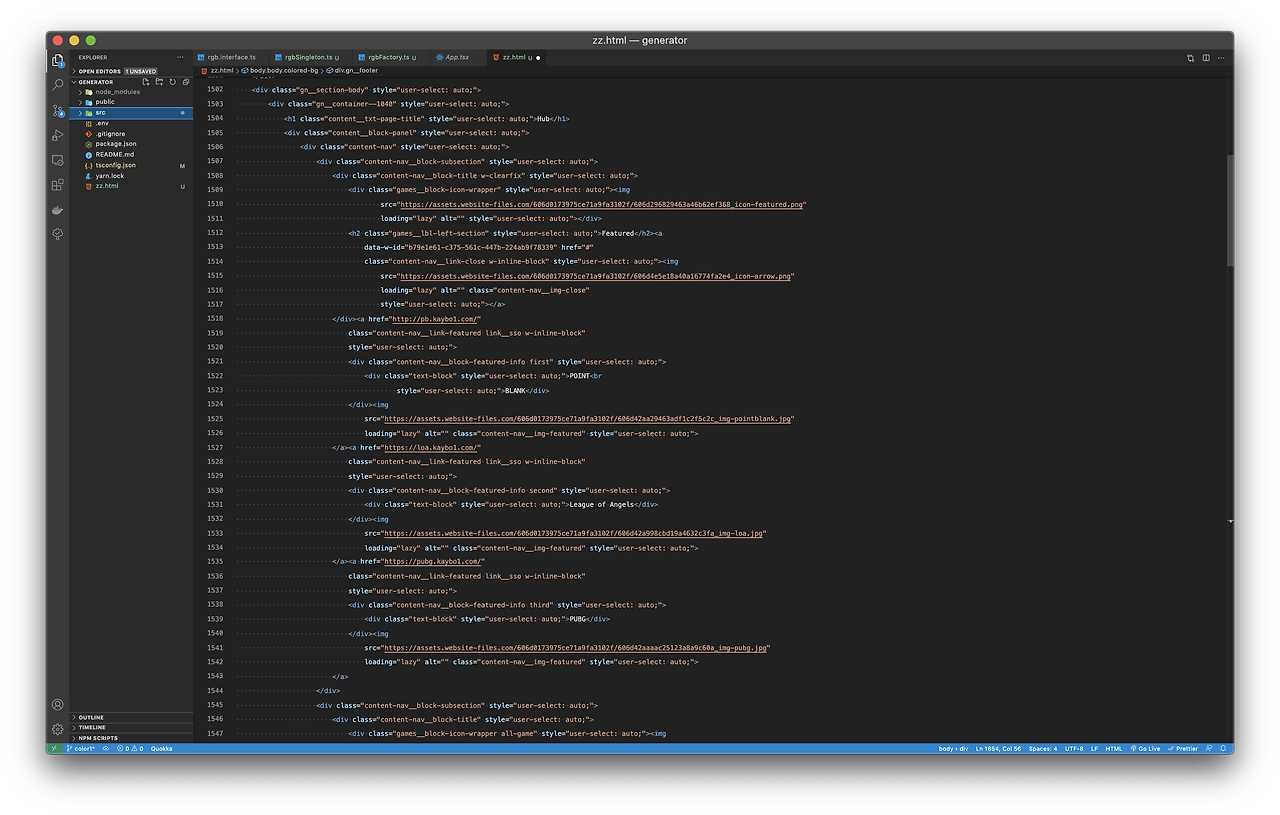
Task: Click body.body.colored-bg breadcrumb
Action: click(x=278, y=71)
